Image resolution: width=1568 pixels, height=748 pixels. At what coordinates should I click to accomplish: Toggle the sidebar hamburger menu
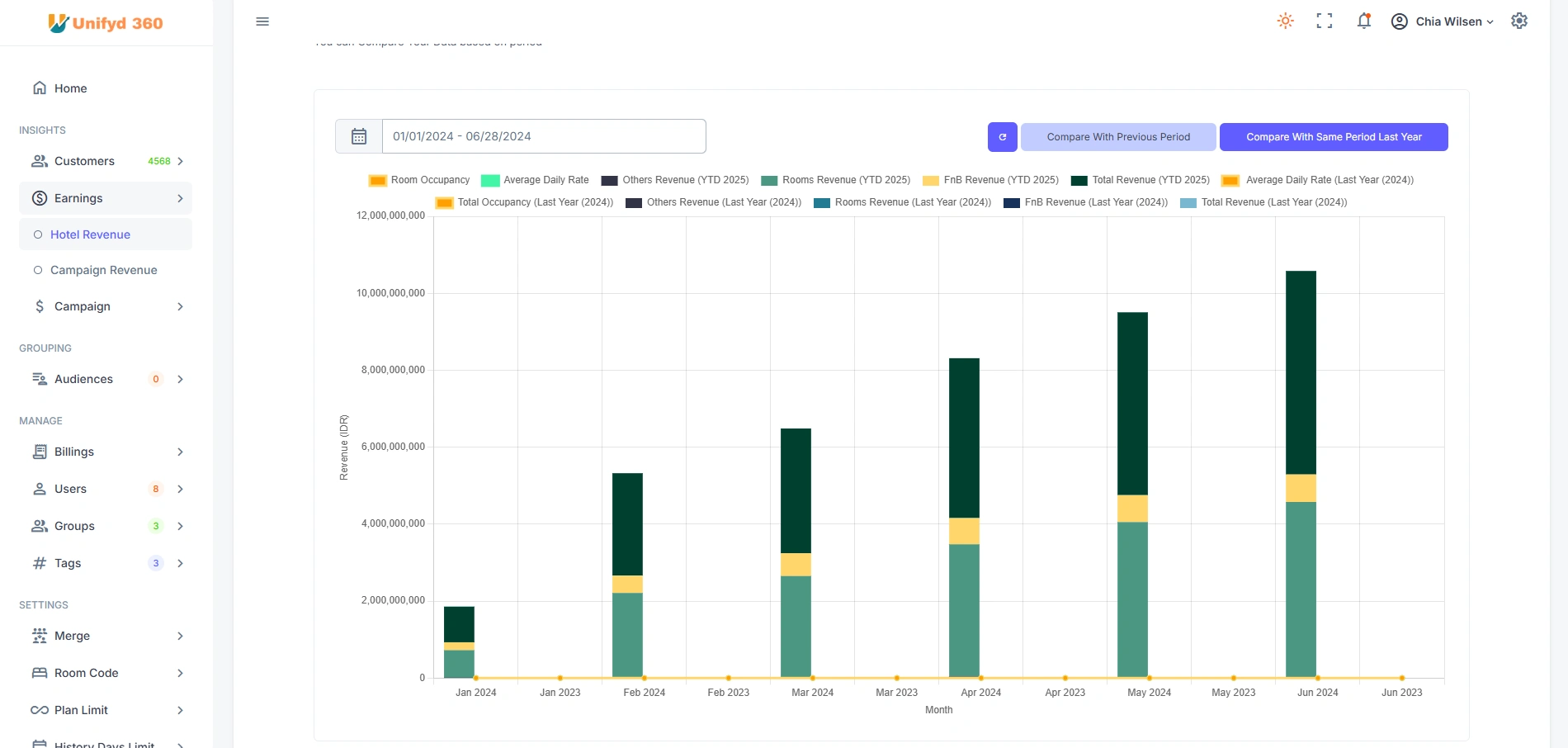click(x=262, y=21)
